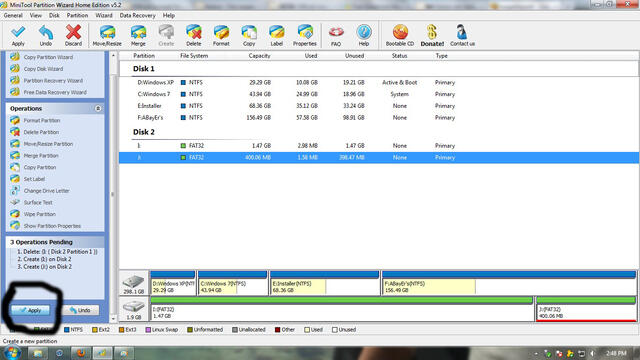Open the View menu

click(x=36, y=16)
